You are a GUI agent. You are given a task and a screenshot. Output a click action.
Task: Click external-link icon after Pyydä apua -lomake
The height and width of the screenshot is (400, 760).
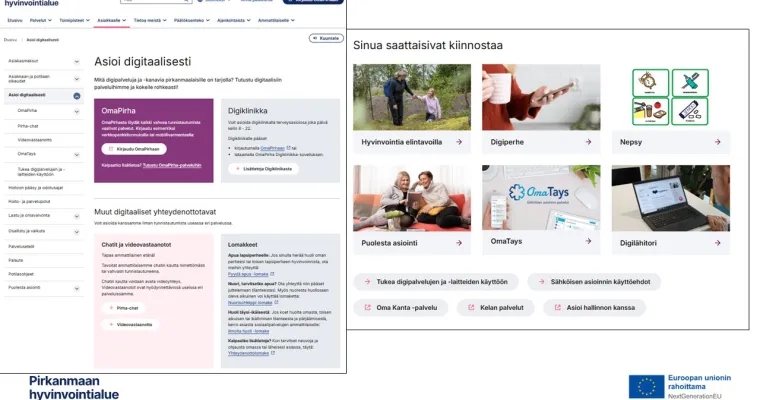pos(272,274)
